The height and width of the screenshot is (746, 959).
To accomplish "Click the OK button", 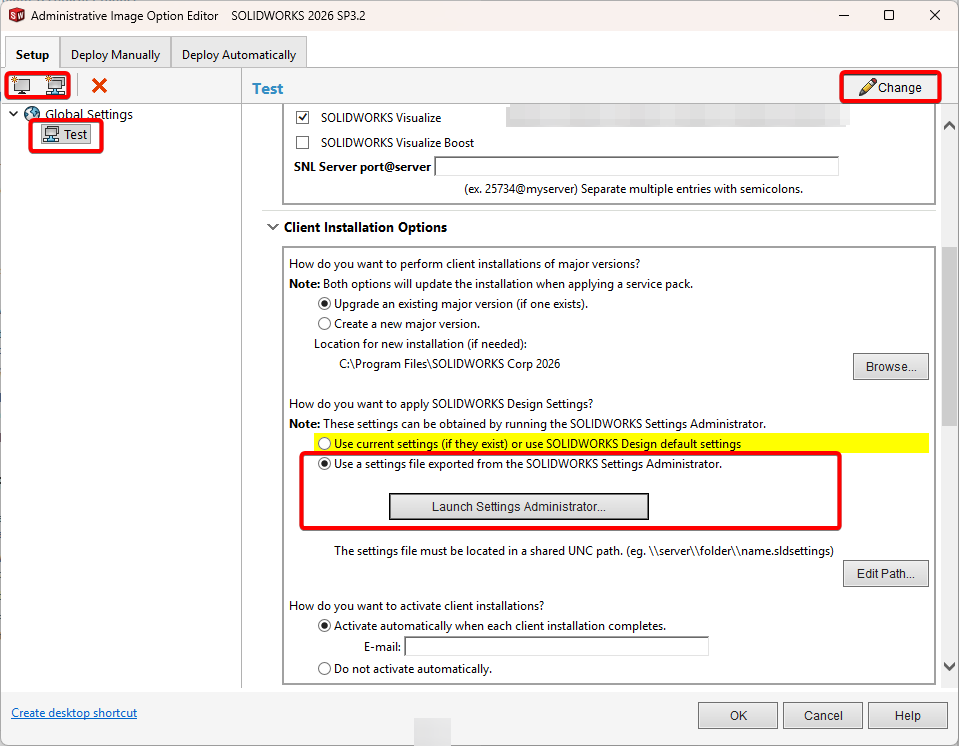I will (738, 715).
